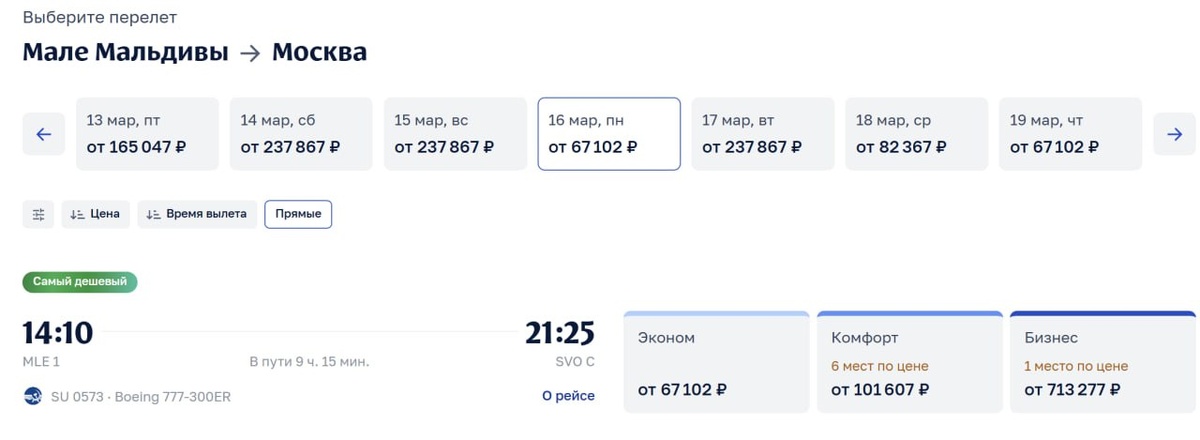Select the 19 мар, чт date tab

coord(1070,134)
